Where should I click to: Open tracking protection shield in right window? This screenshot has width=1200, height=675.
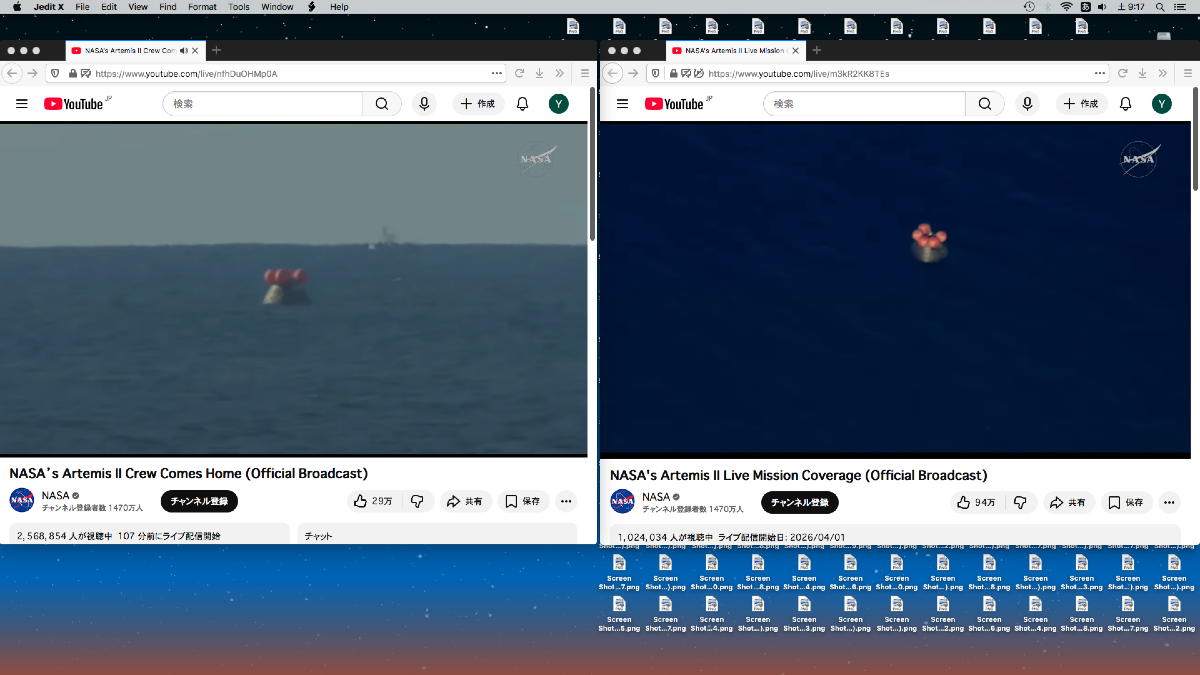point(655,73)
